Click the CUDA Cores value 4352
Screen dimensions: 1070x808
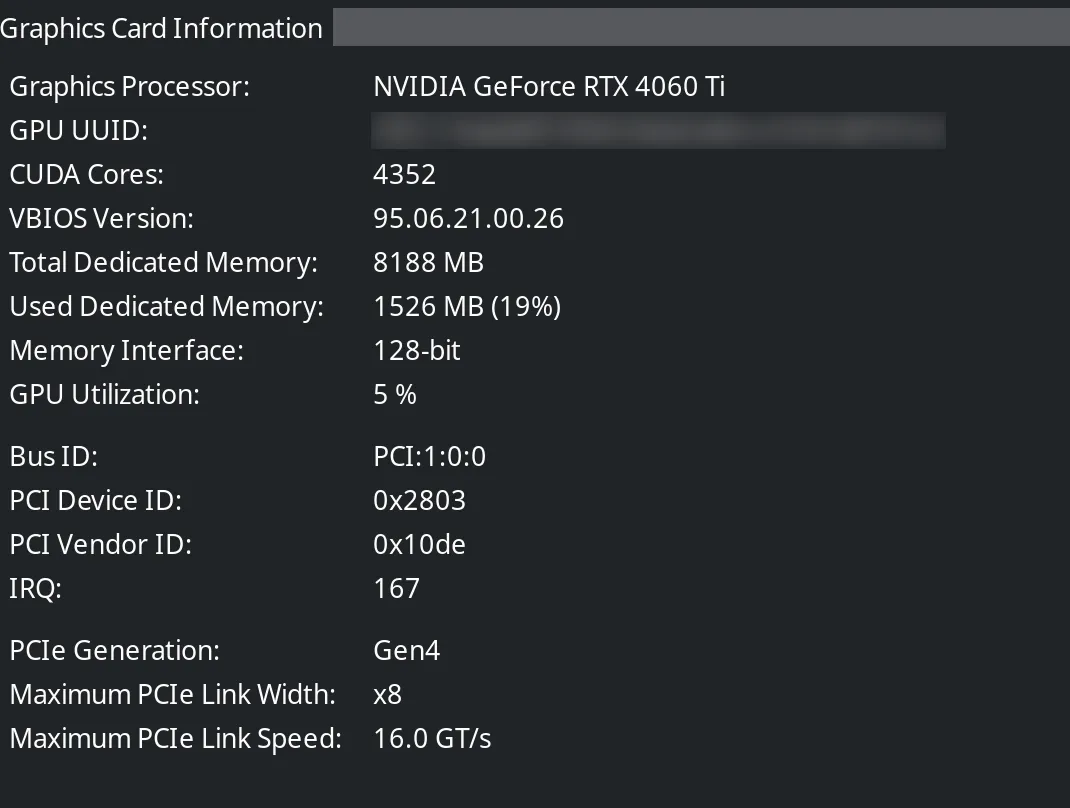click(404, 175)
